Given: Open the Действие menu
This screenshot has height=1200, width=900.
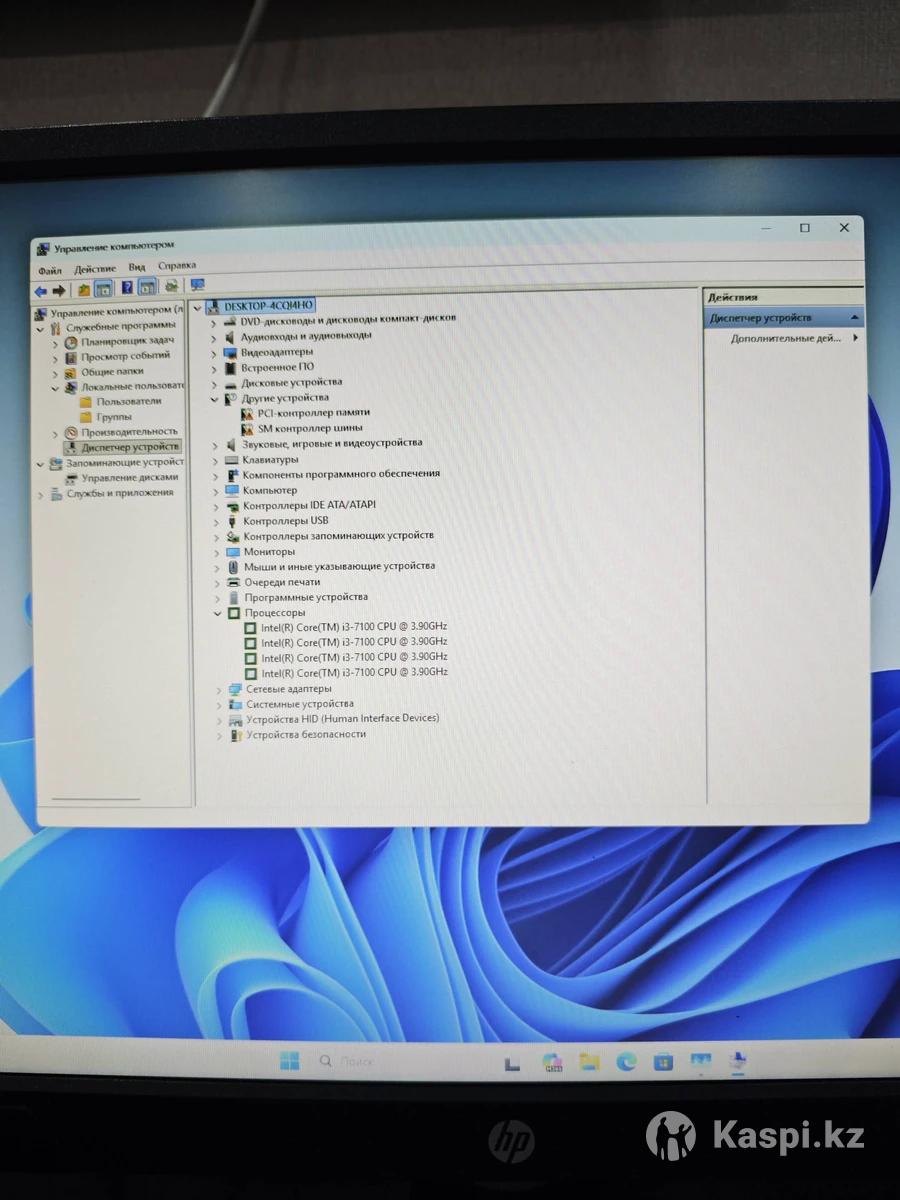Looking at the screenshot, I should [95, 268].
